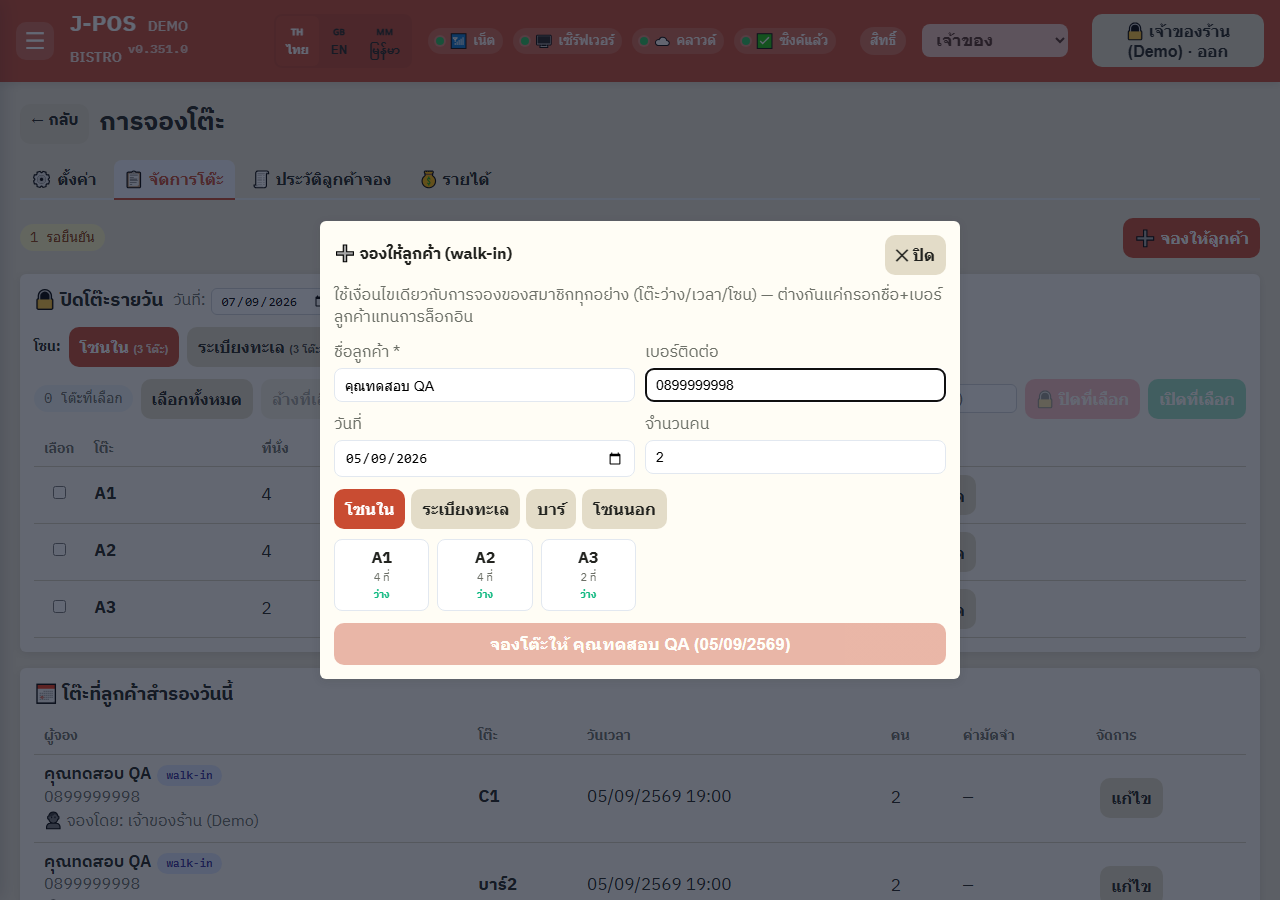Select the โซนใน zone in the booking dialog
The width and height of the screenshot is (1280, 900).
(x=369, y=509)
